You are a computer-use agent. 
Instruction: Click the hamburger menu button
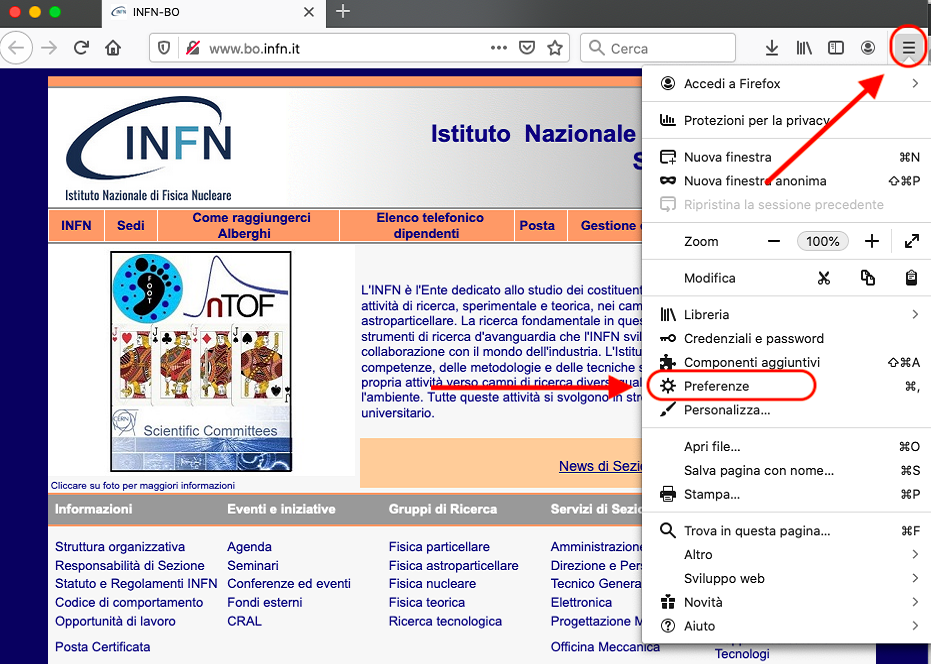pos(908,48)
